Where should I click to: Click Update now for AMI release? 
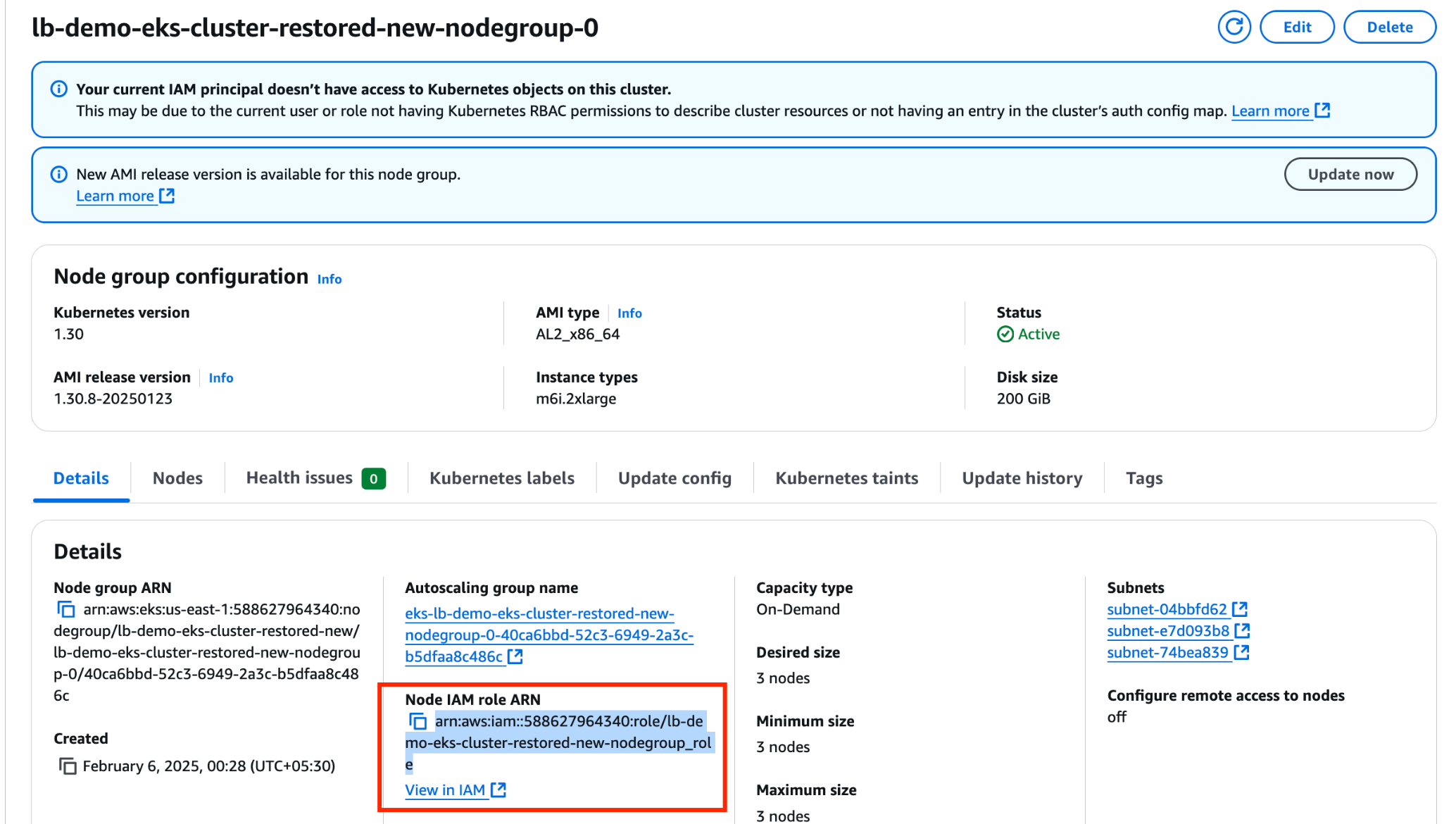(1350, 175)
